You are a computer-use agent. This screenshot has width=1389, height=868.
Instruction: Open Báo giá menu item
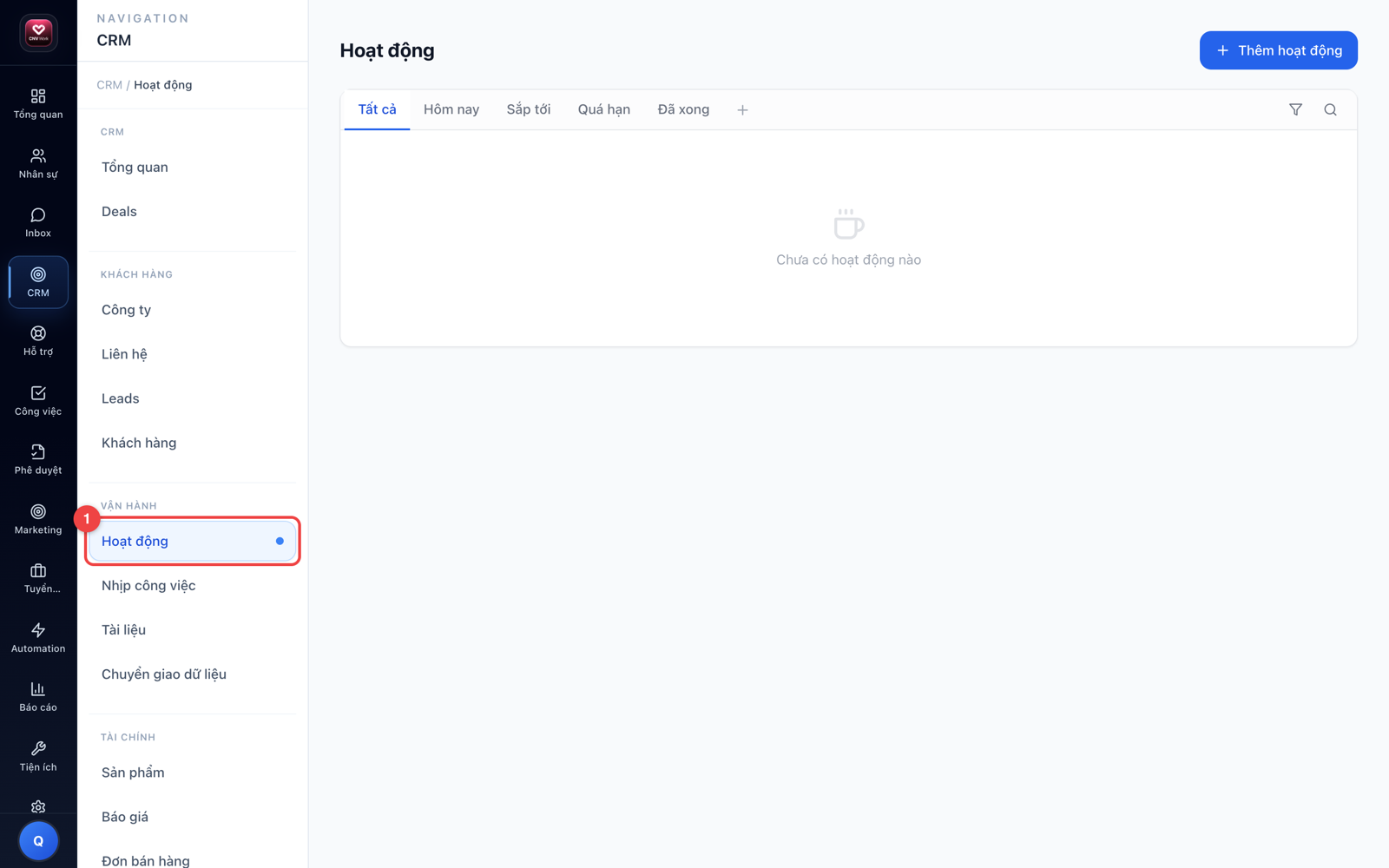(x=193, y=817)
